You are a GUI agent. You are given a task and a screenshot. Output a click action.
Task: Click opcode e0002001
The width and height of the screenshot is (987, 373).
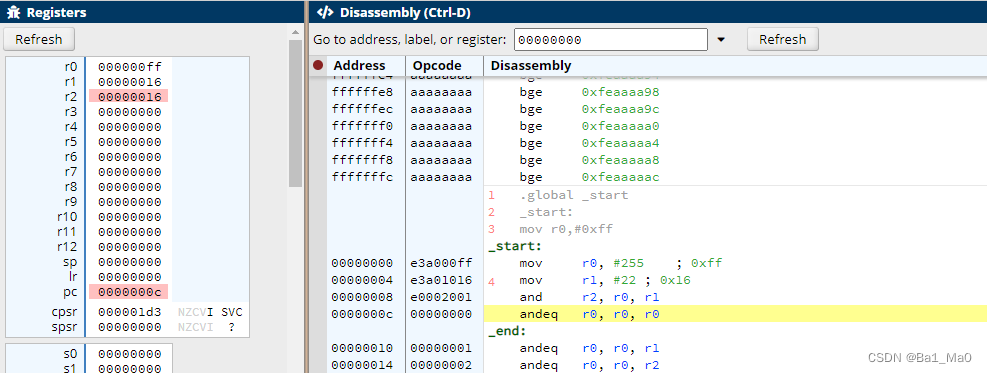pos(441,297)
